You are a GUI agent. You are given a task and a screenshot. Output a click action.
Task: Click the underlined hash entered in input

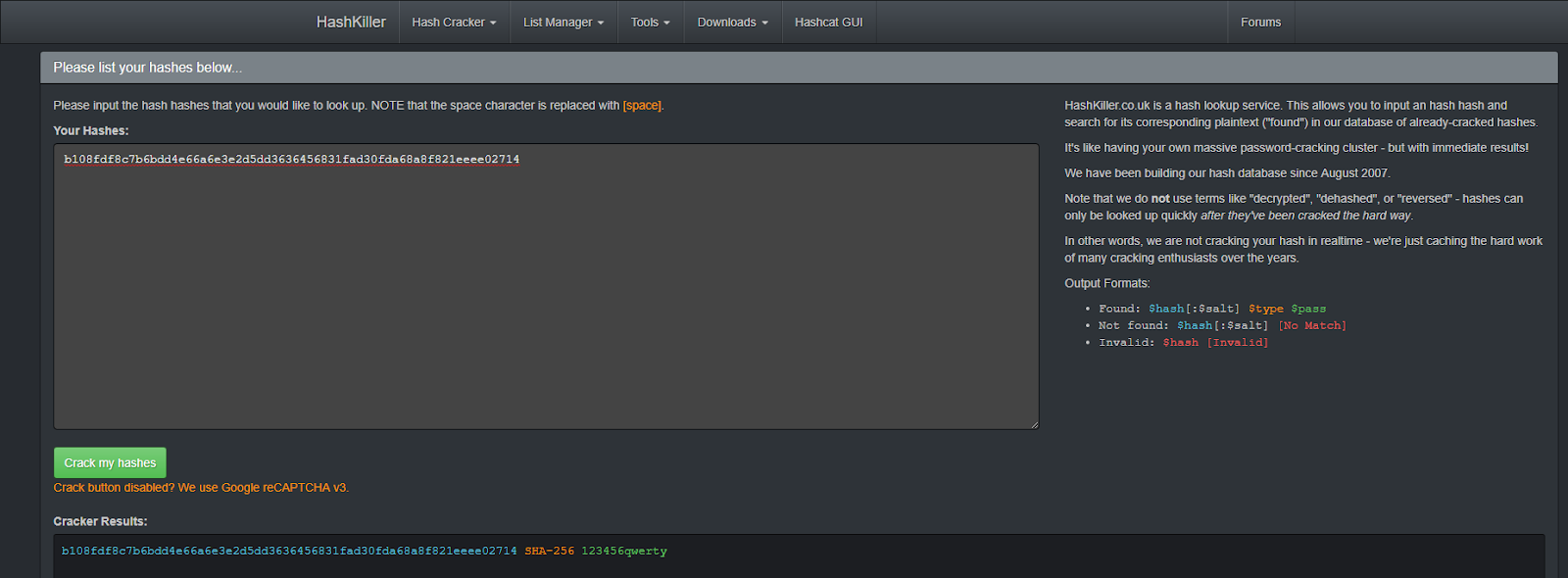tap(291, 160)
